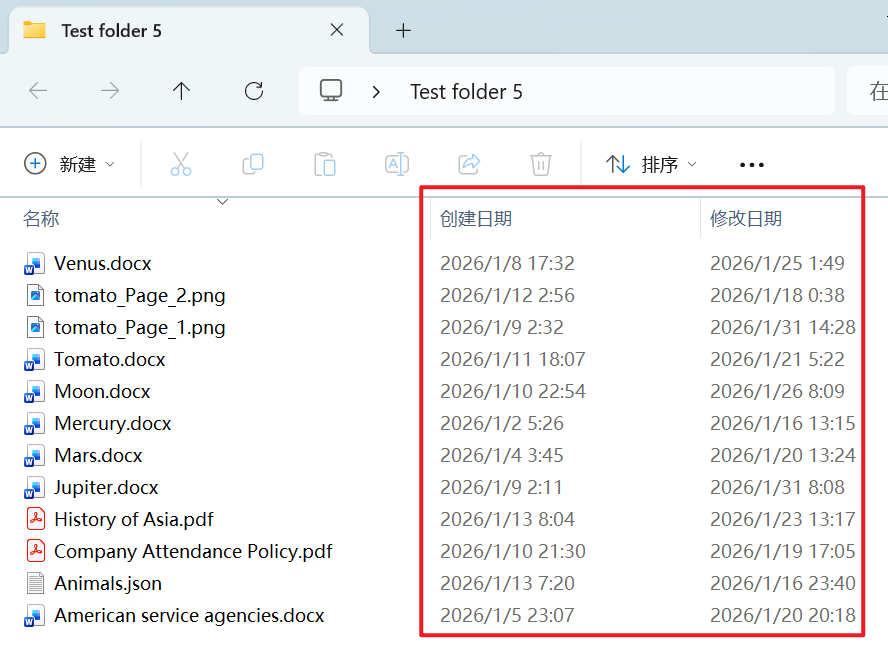Click the Word icon beside Venus.docx
The image size is (888, 648).
pyautogui.click(x=35, y=263)
